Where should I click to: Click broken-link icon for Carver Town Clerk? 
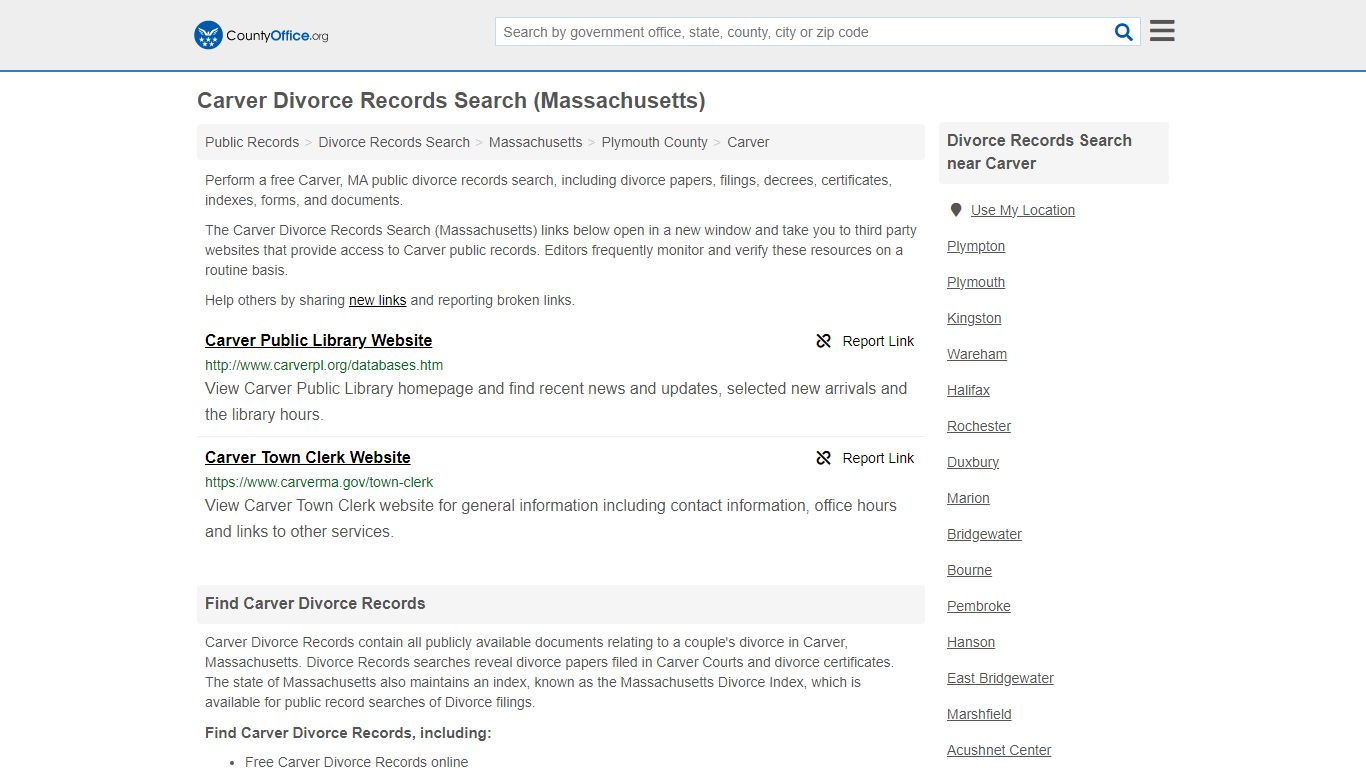(824, 458)
